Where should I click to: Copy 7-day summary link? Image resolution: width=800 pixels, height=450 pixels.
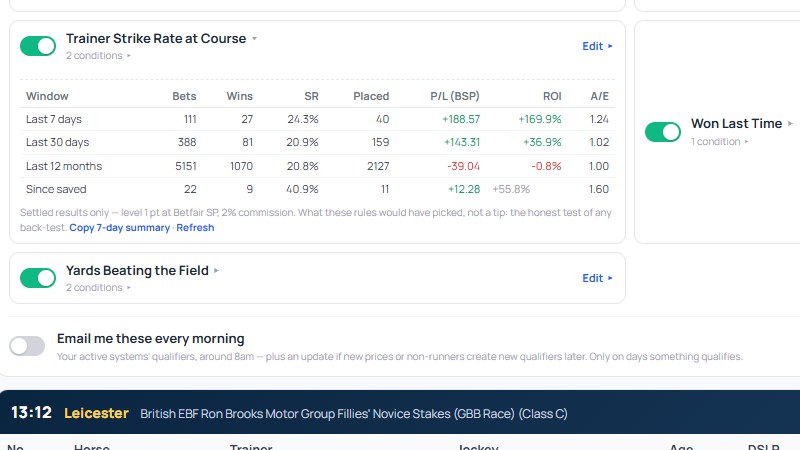[x=119, y=228]
